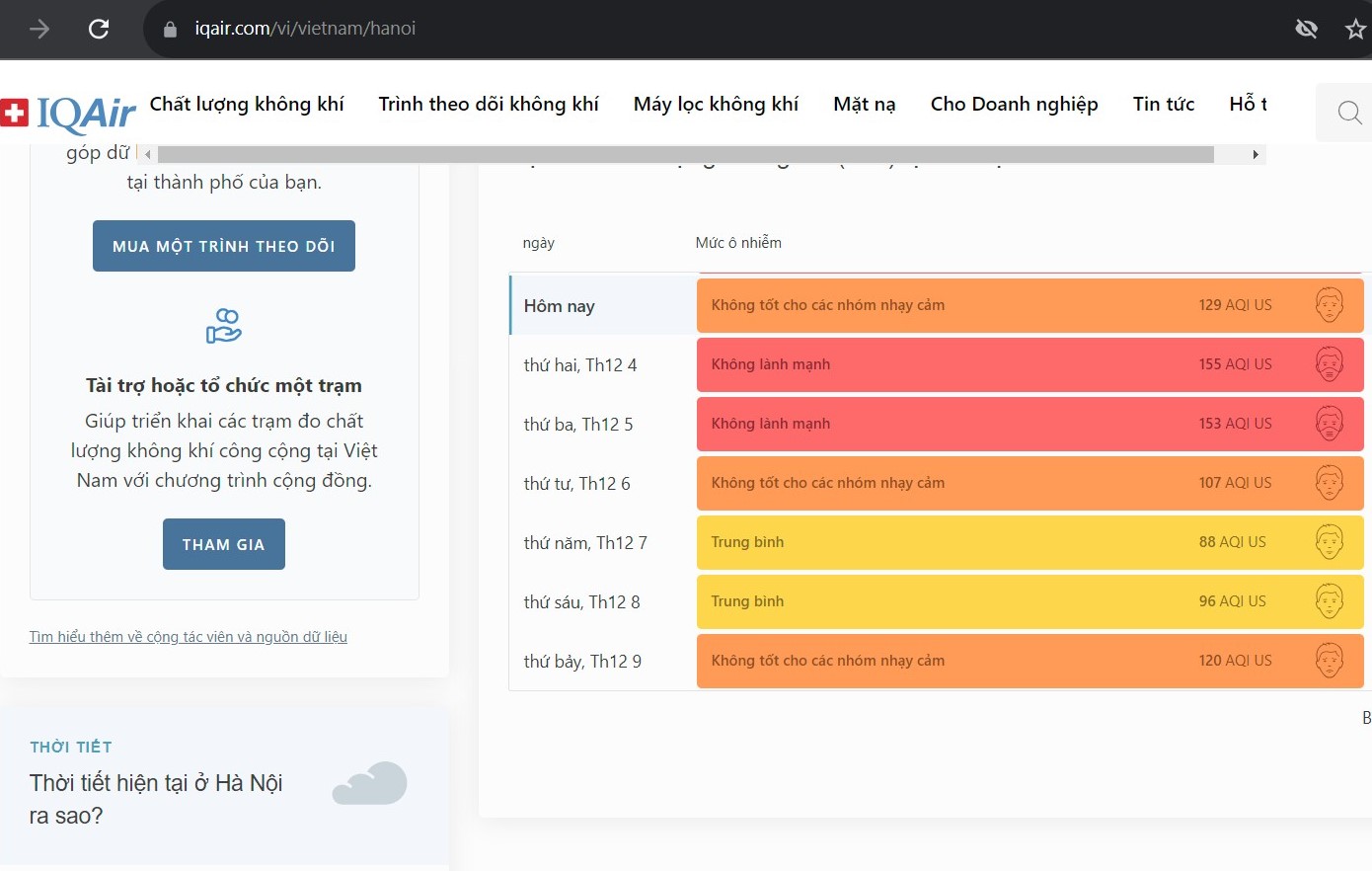Click Tài trợ hoặc tổ chức một trạm heading

click(x=224, y=385)
